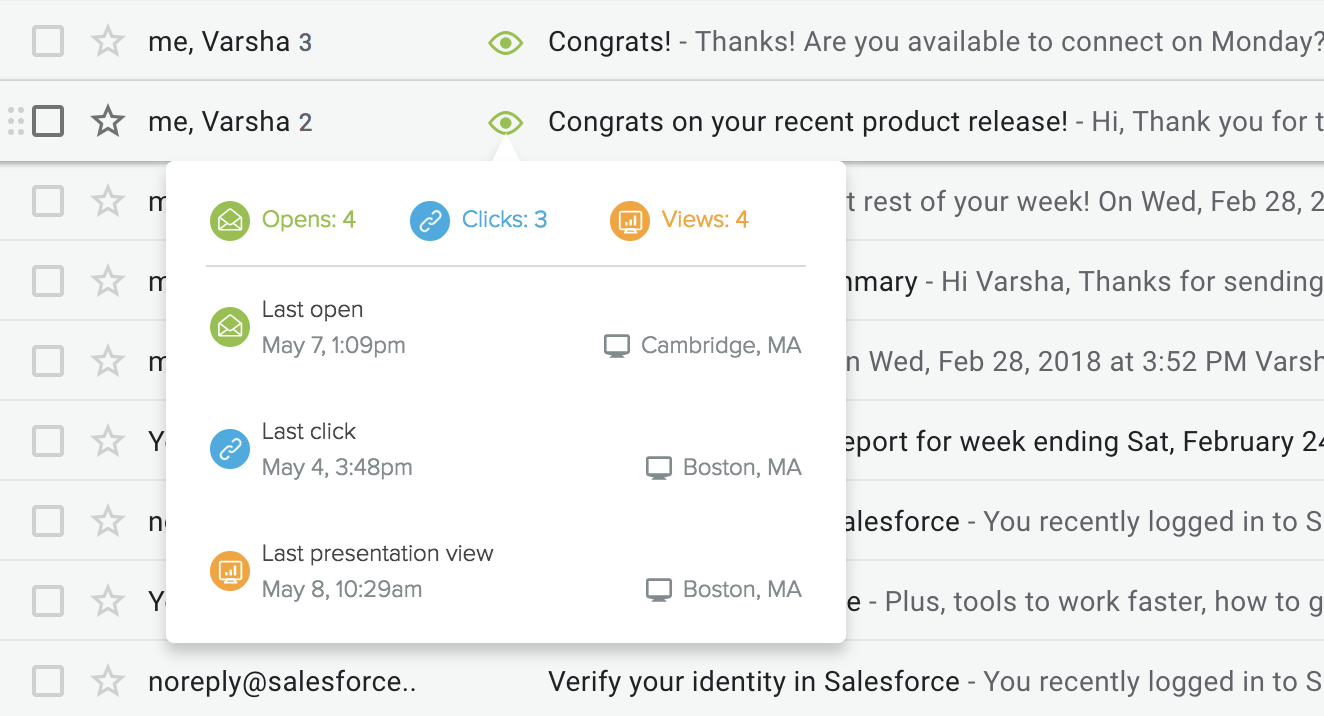Click desktop device icon beside Cambridge, MA
The height and width of the screenshot is (716, 1324).
click(x=617, y=346)
